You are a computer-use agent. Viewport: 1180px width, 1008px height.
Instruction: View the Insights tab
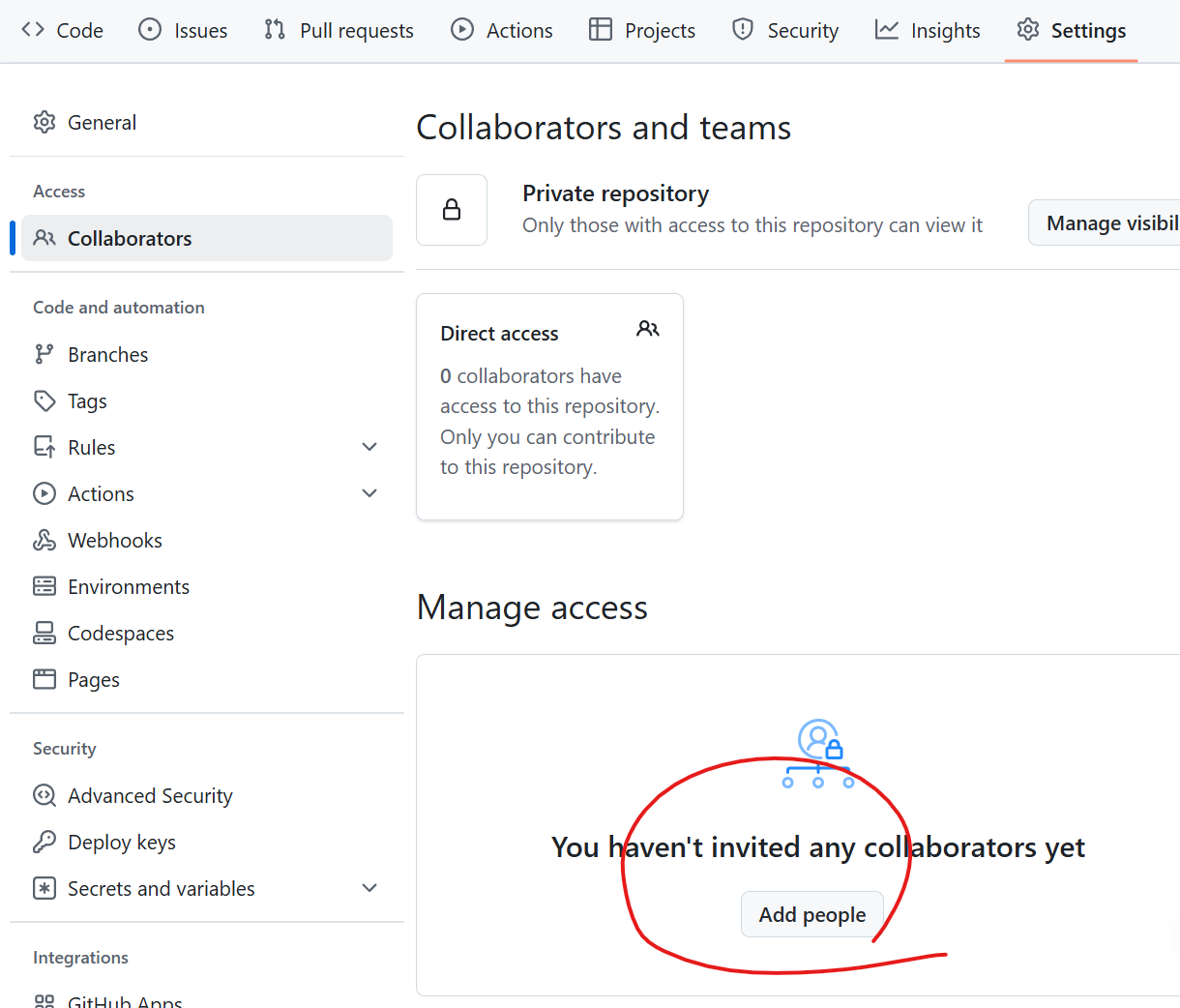[928, 30]
